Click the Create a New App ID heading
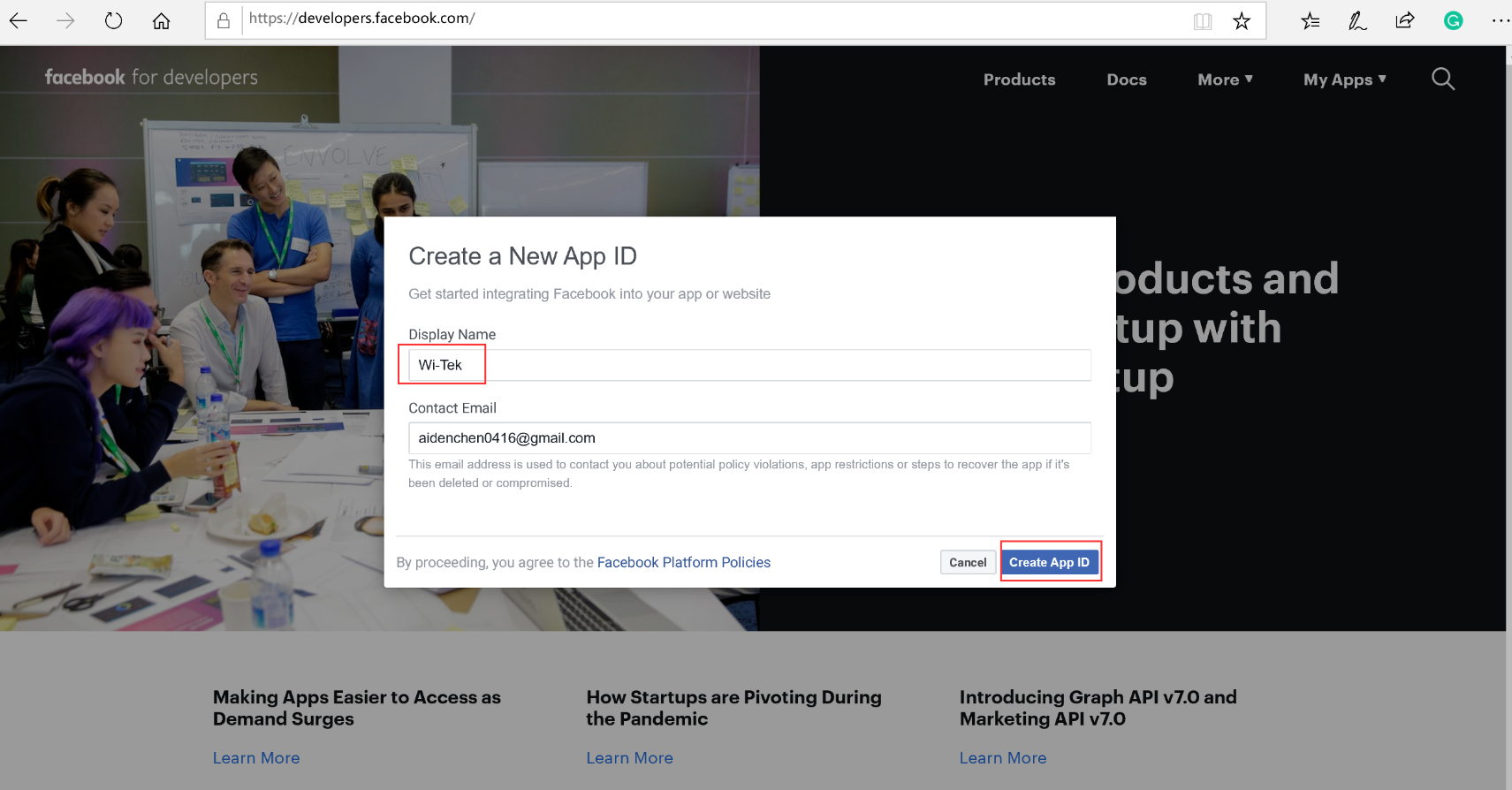 pyautogui.click(x=522, y=256)
